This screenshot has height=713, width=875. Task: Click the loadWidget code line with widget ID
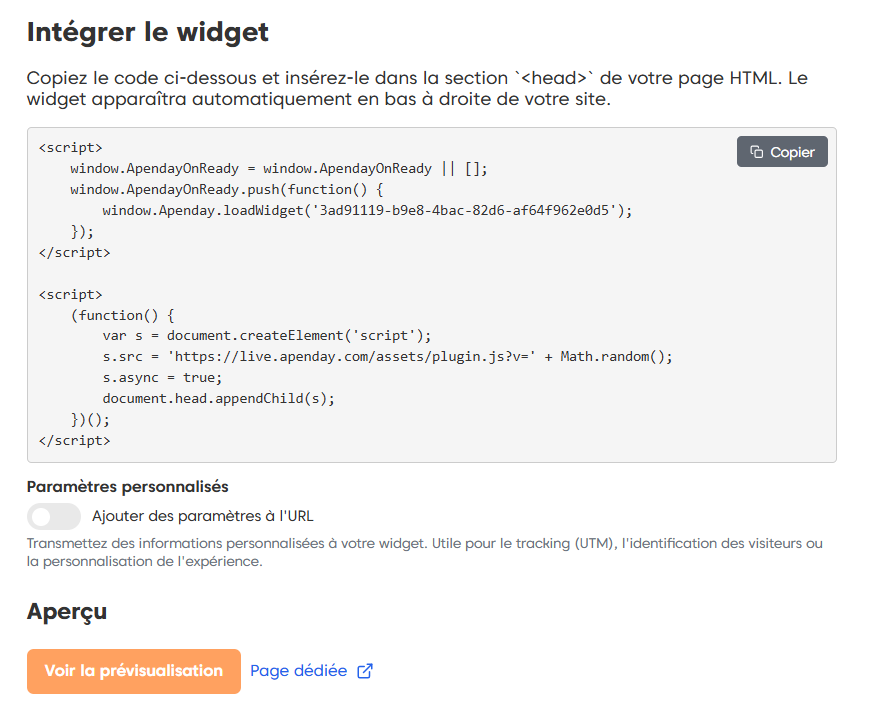click(367, 210)
